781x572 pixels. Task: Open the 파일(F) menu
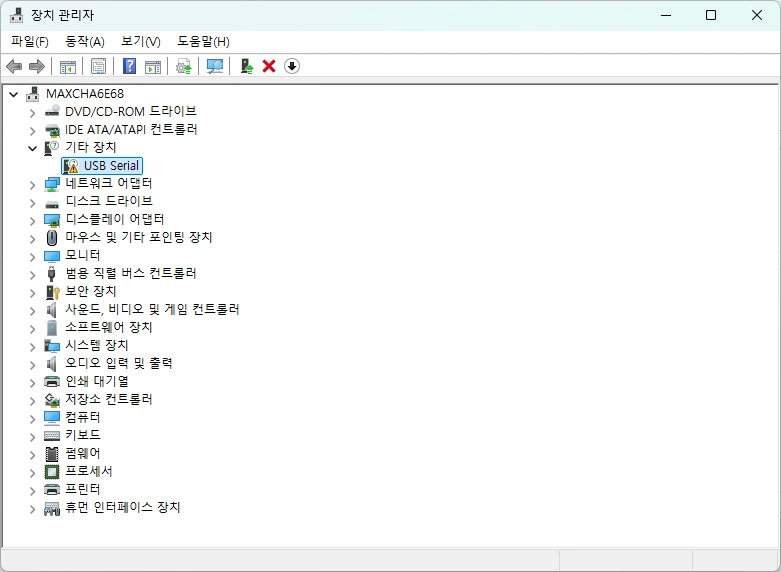coord(30,41)
